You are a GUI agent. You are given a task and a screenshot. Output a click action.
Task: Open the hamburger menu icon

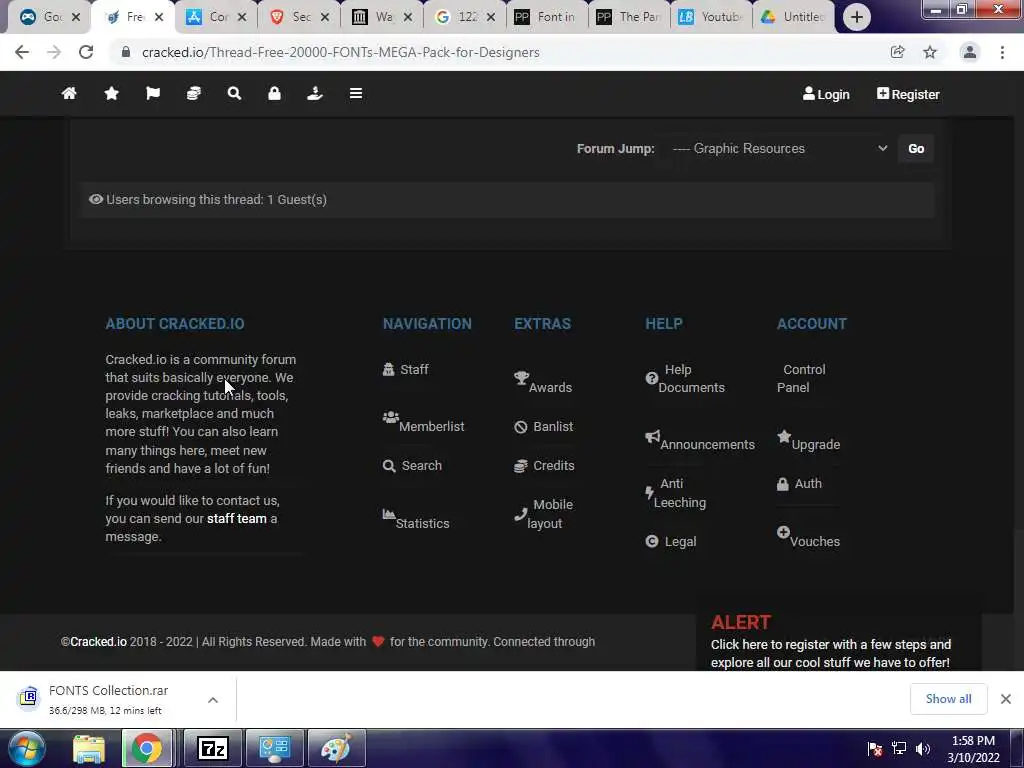(356, 93)
